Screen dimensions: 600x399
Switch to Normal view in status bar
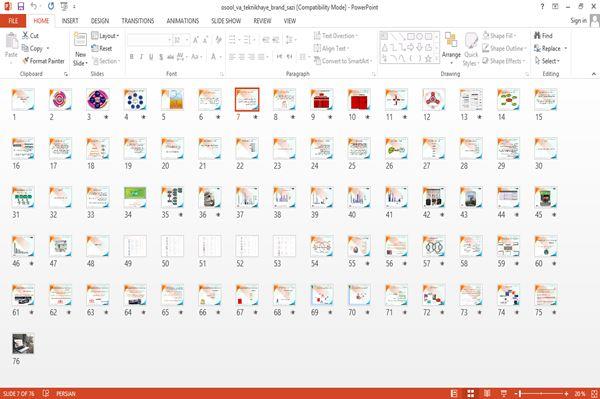[x=454, y=393]
